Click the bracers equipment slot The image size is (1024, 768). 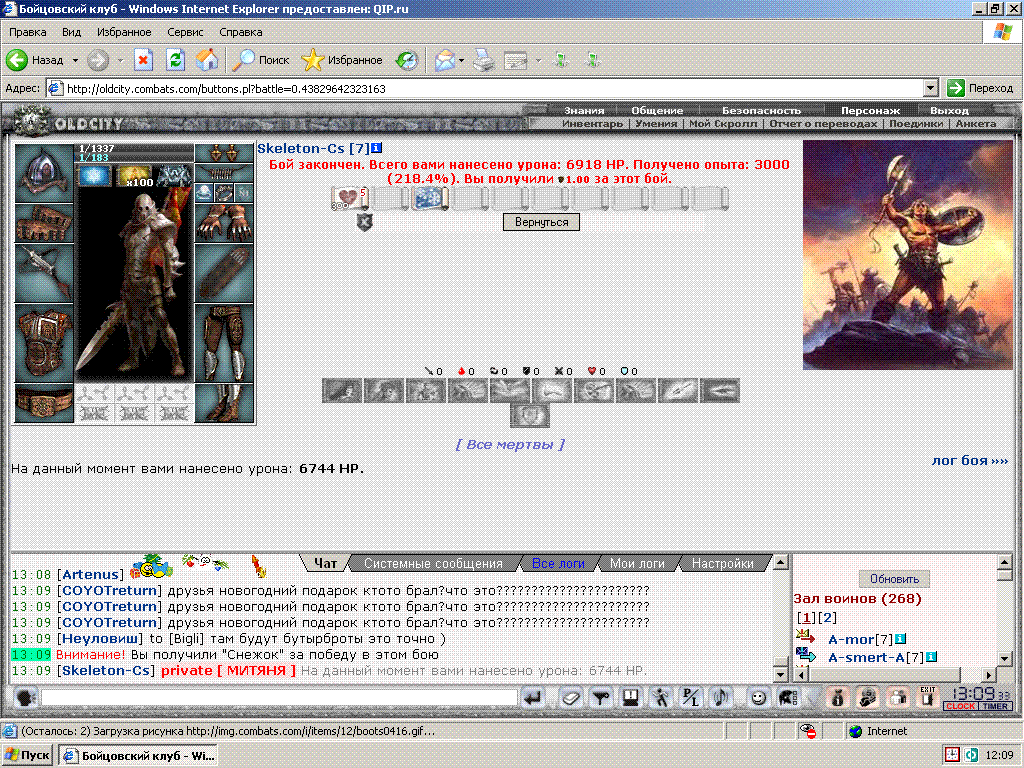pyautogui.click(x=44, y=223)
